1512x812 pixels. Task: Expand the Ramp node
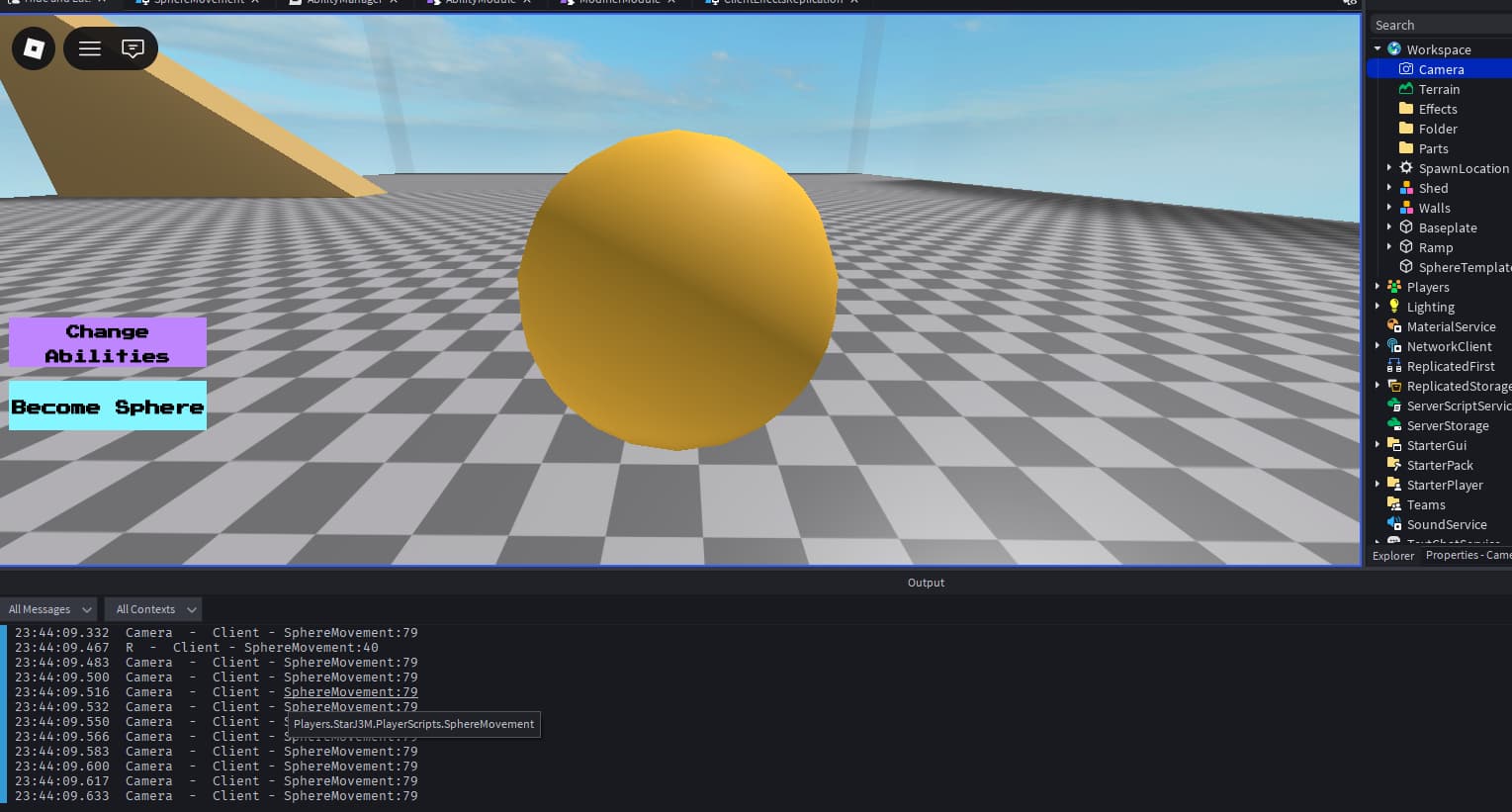click(1389, 247)
